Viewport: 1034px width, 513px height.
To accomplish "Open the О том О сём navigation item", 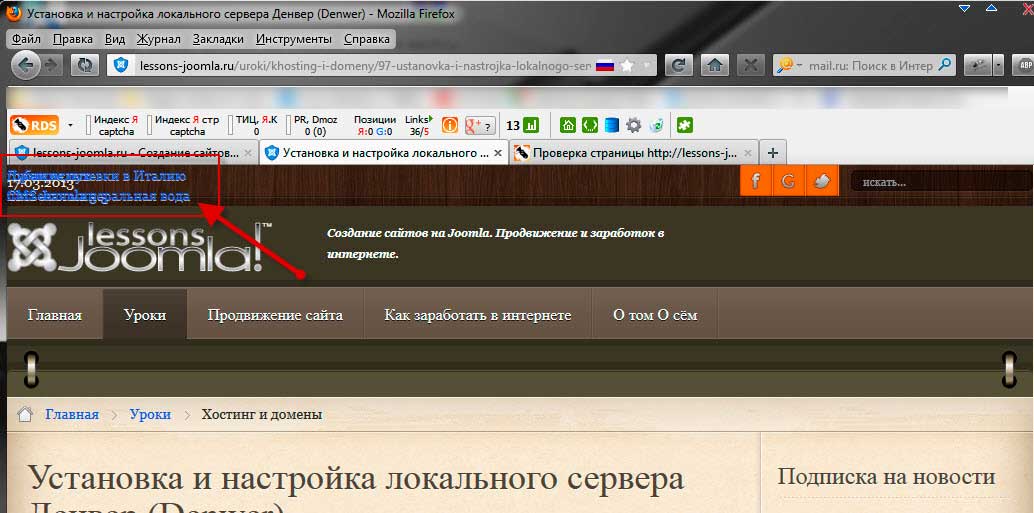I will coord(655,315).
